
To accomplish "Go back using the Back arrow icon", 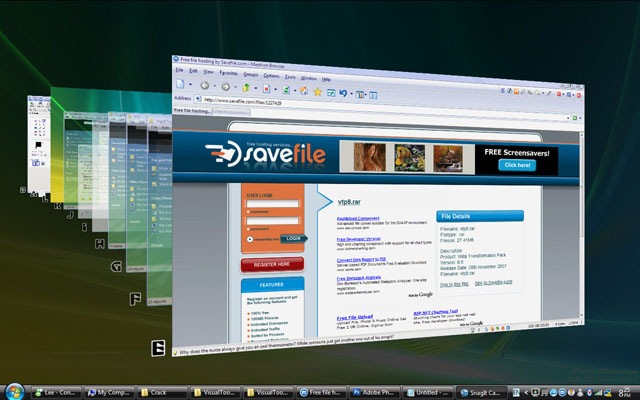I will (204, 85).
